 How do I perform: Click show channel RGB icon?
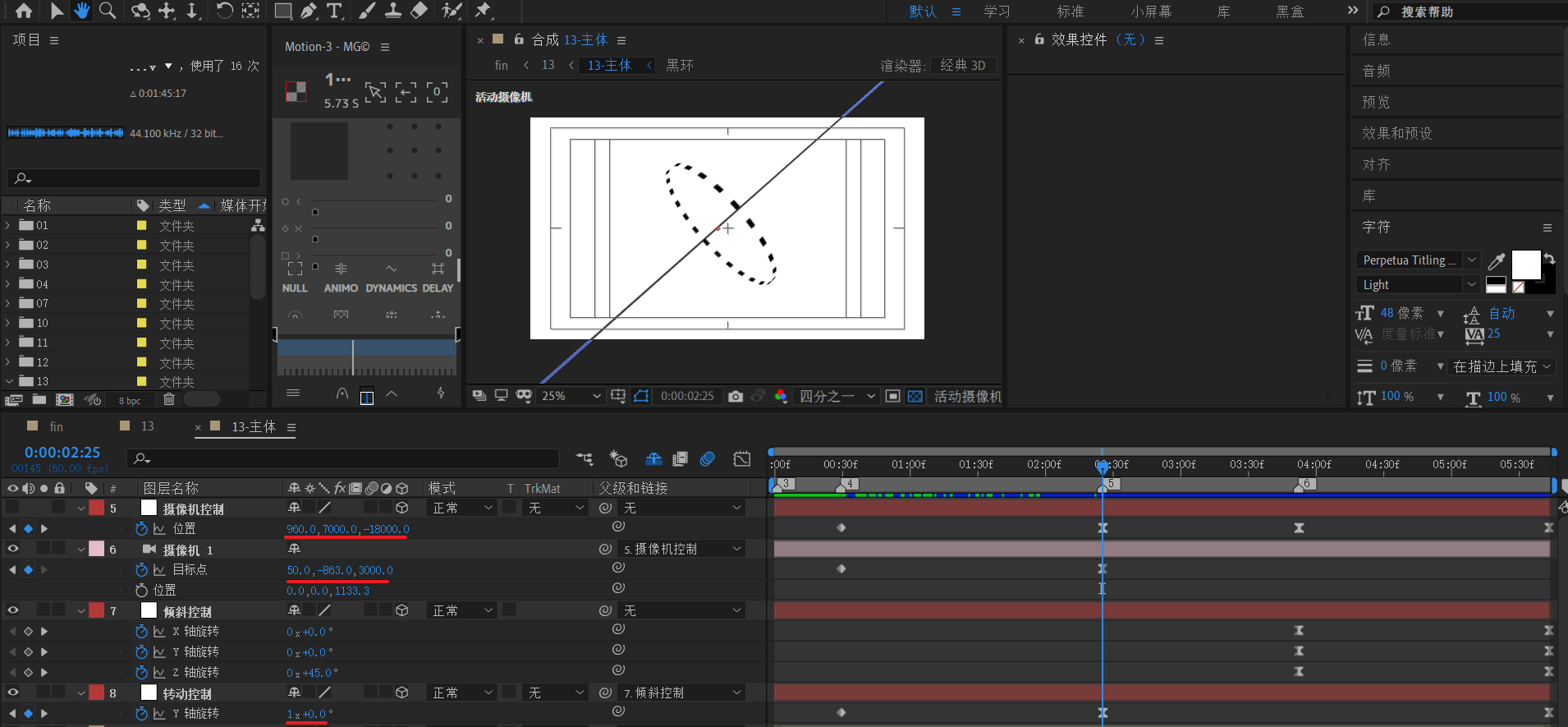click(x=781, y=396)
